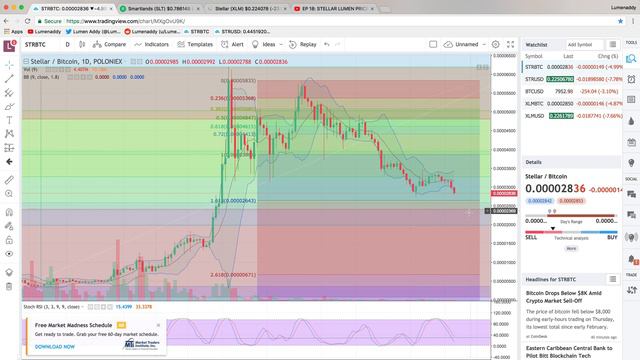Image resolution: width=640 pixels, height=360 pixels.
Task: Redo the last chart action
Action: pyautogui.click(x=337, y=44)
